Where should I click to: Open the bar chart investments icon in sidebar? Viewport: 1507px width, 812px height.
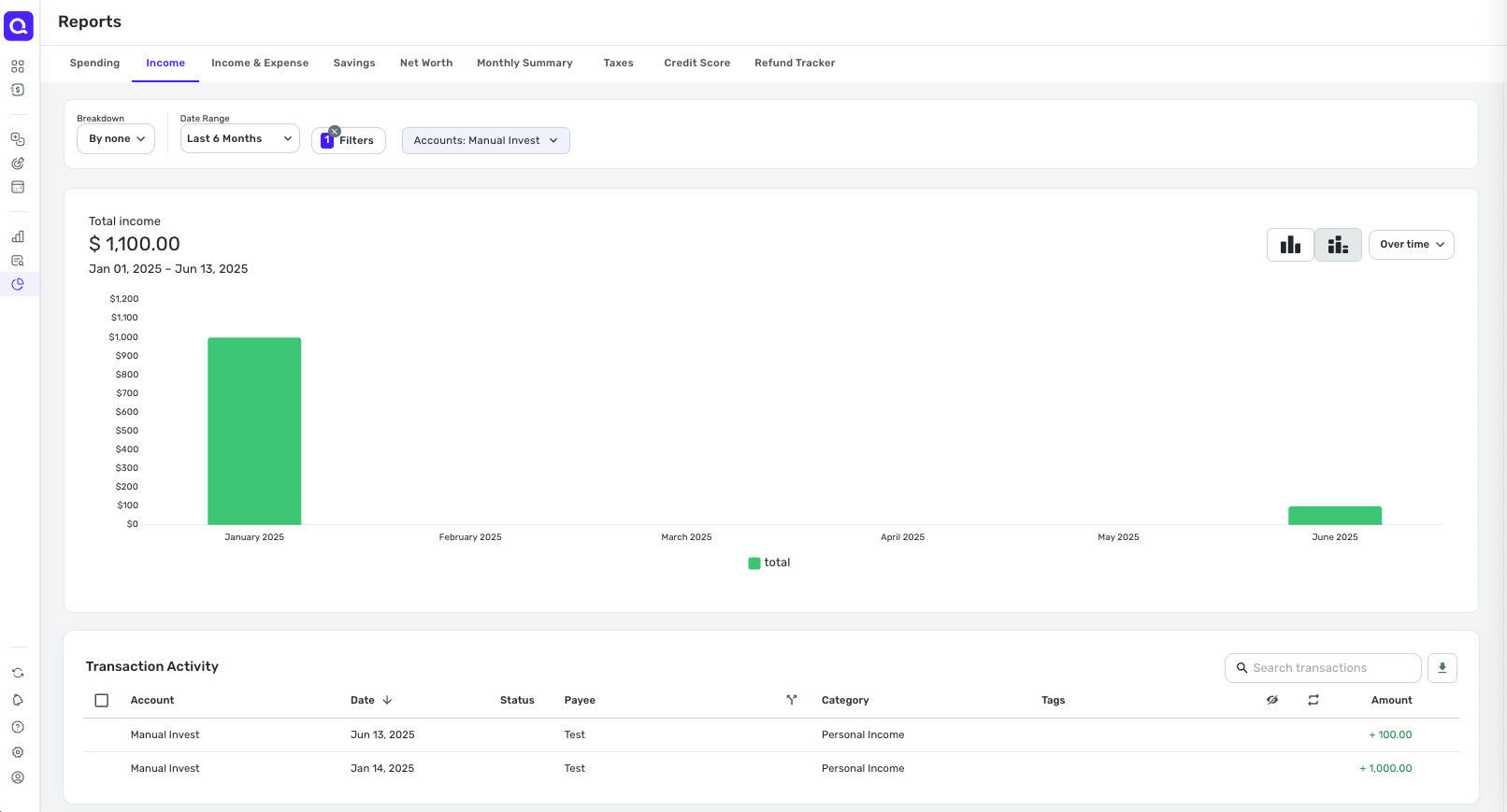(18, 236)
